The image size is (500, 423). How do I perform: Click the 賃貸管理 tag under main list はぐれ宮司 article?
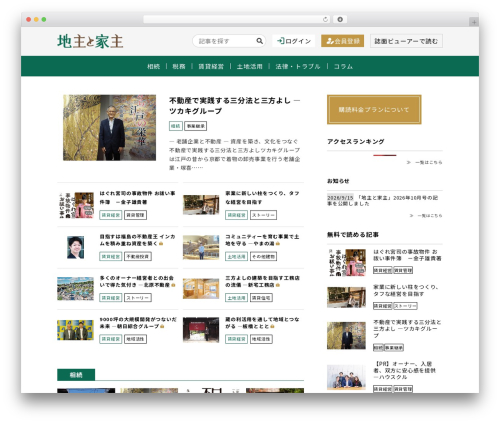[135, 215]
